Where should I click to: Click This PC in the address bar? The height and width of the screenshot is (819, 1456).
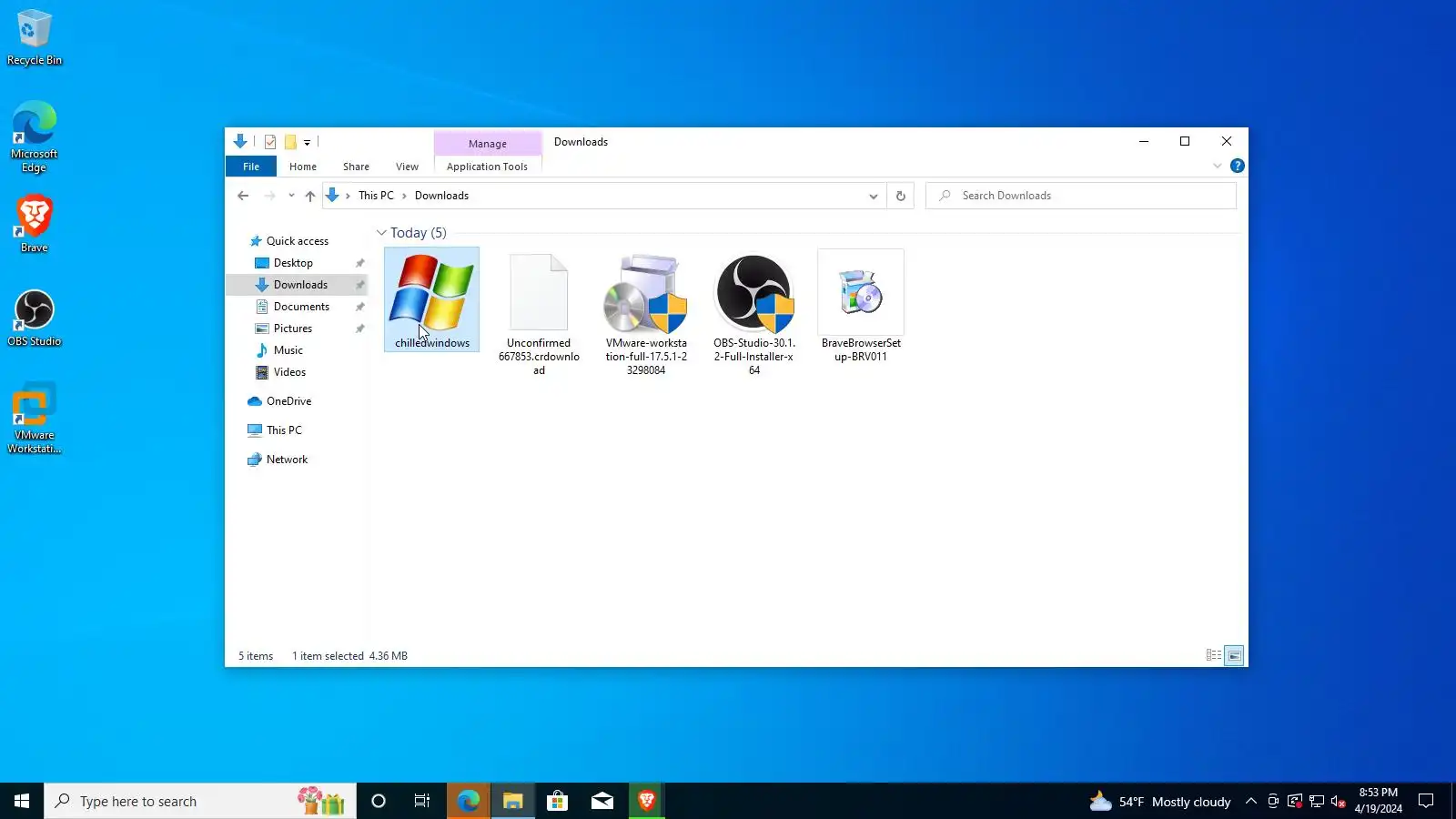pos(376,196)
